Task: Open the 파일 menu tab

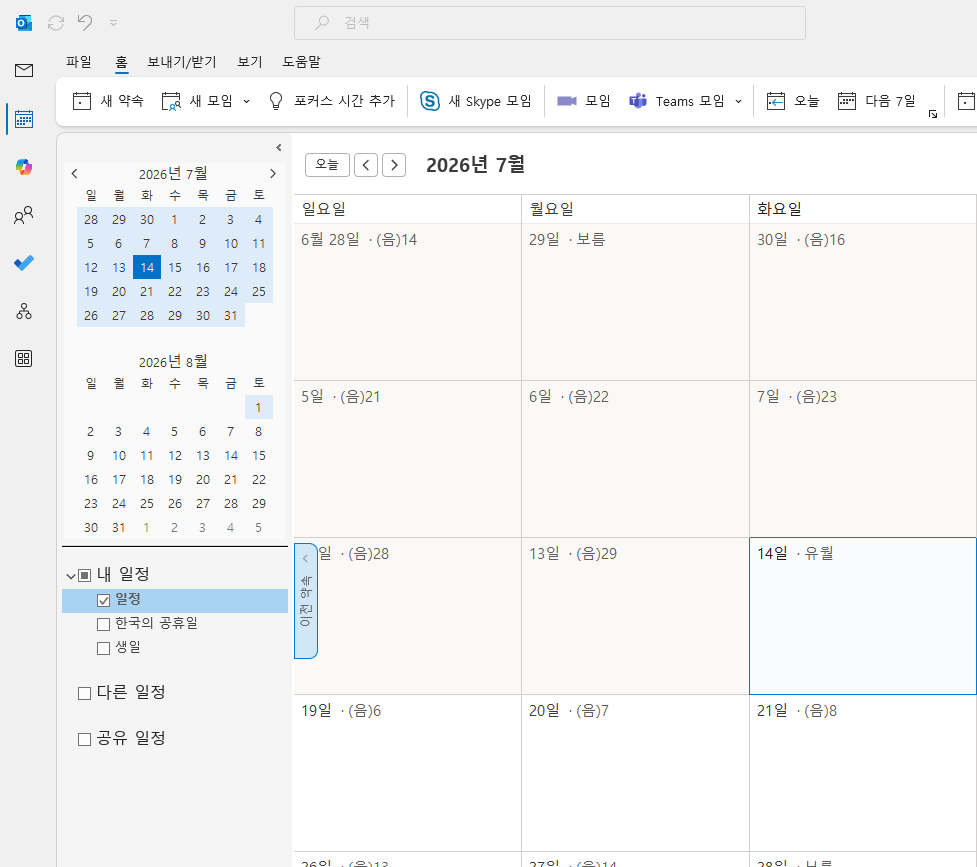Action: coord(79,62)
